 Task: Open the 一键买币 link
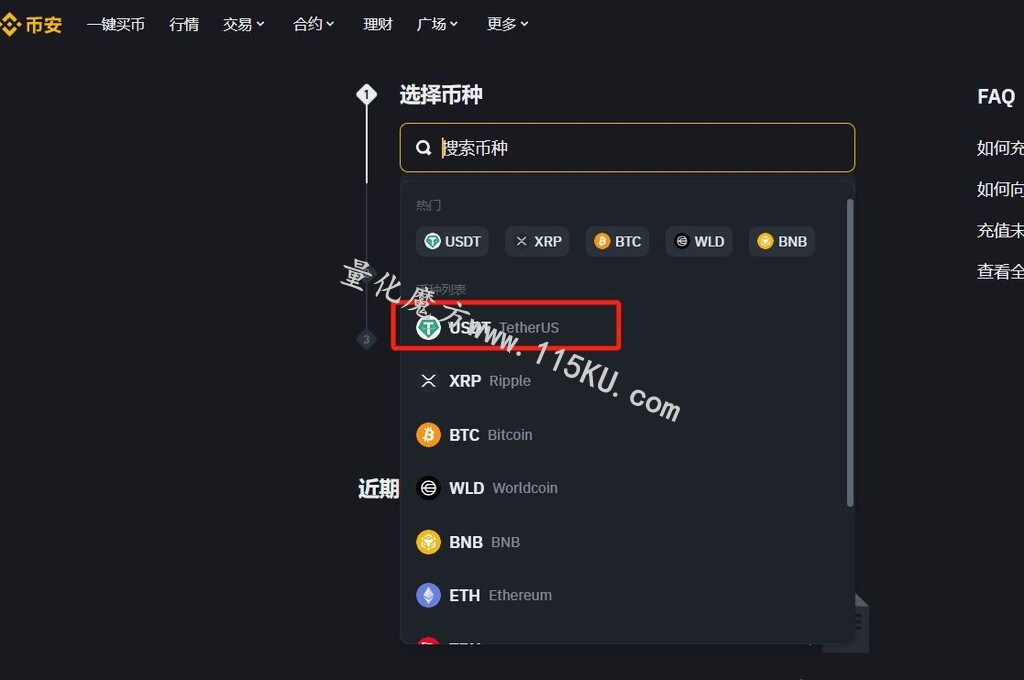point(116,25)
